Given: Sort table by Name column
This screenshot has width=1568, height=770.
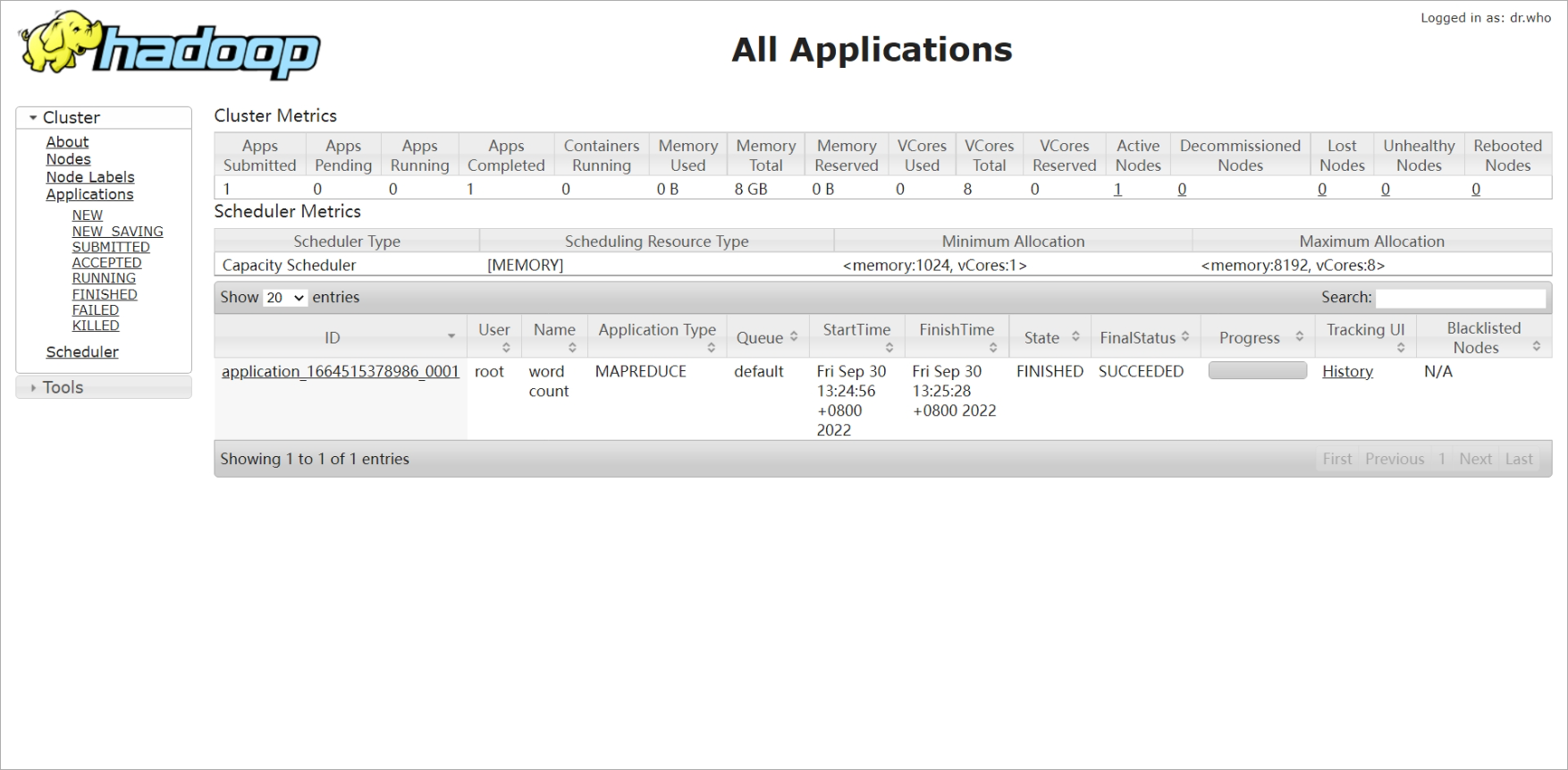Looking at the screenshot, I should [554, 337].
